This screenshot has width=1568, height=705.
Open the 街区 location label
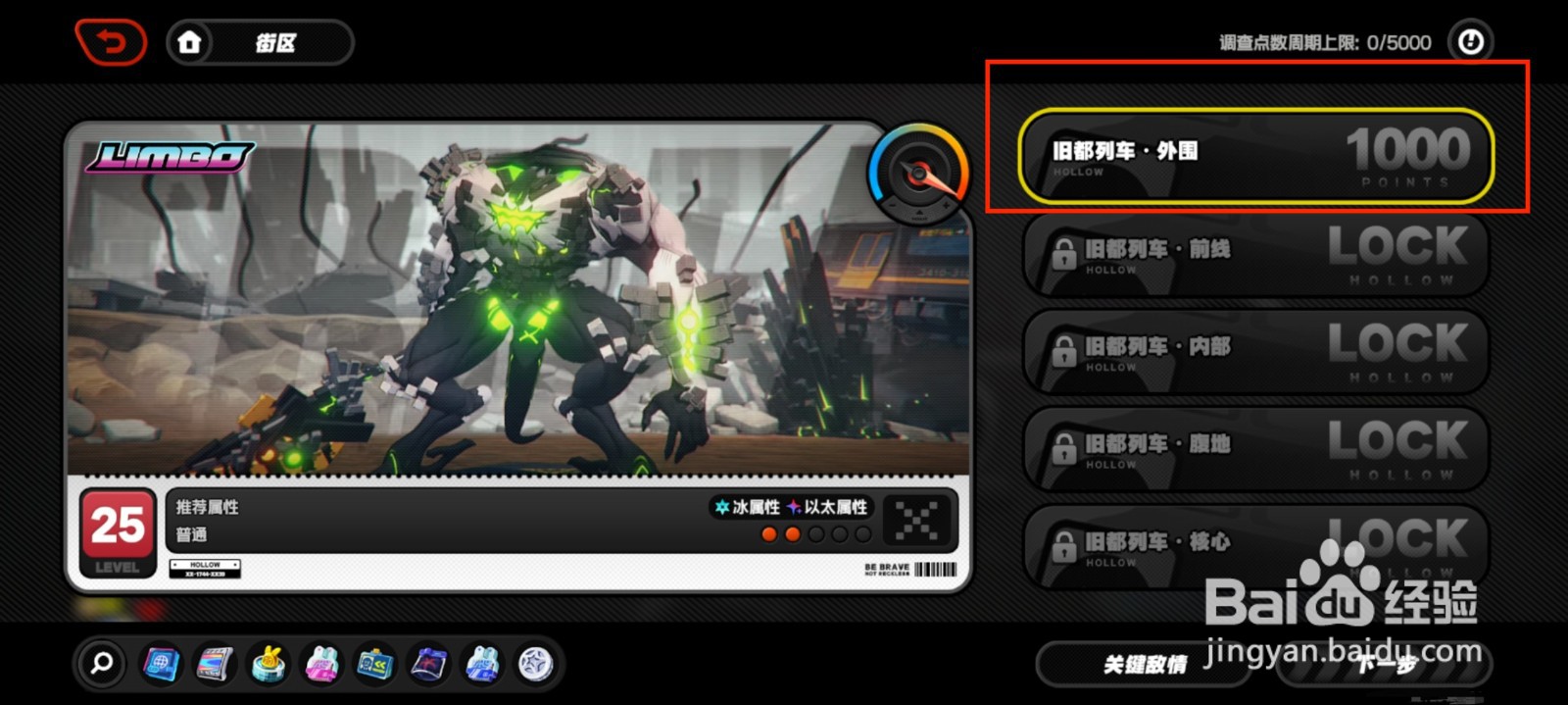pyautogui.click(x=275, y=43)
